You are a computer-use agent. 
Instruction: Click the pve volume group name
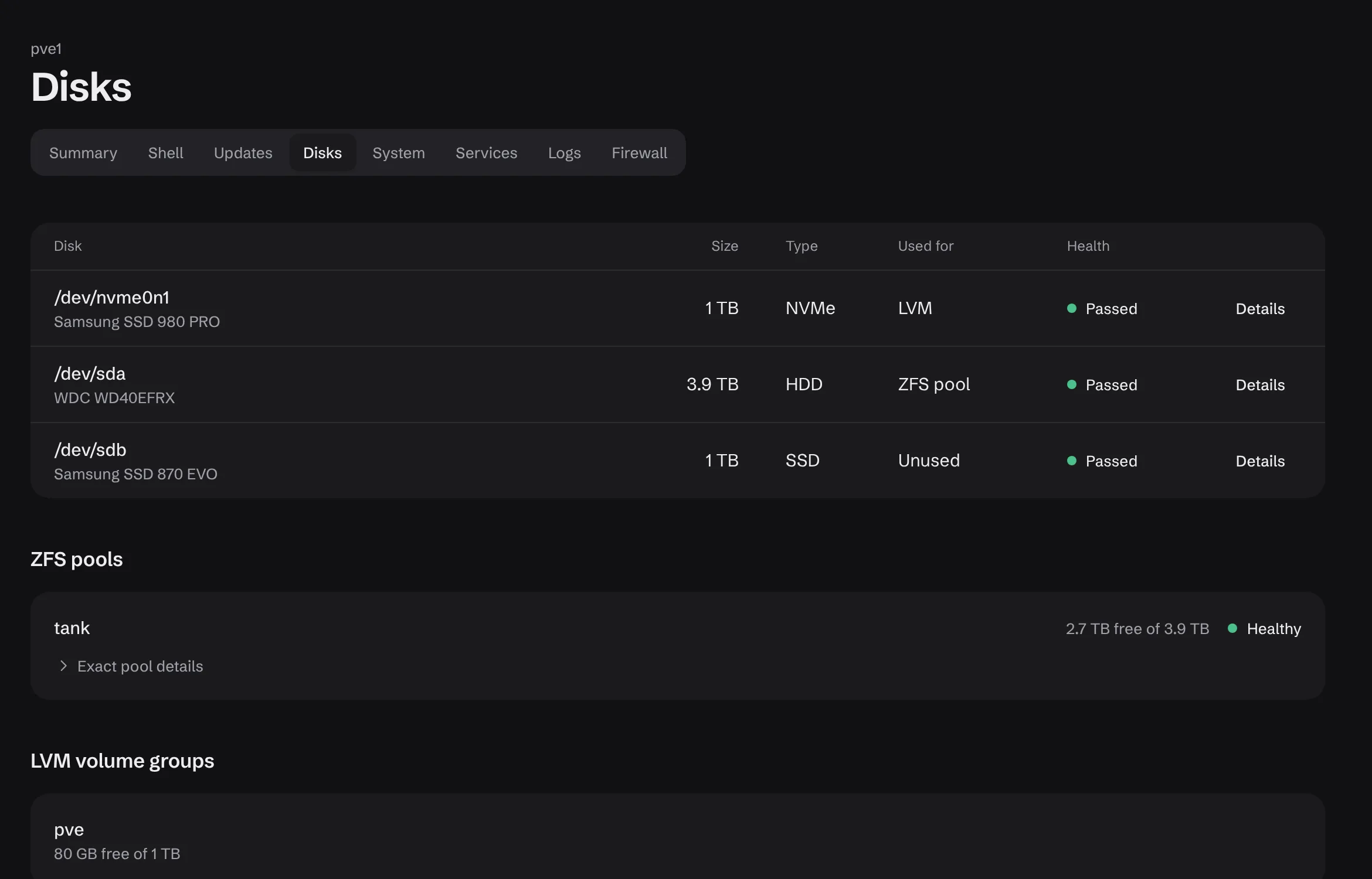point(69,830)
